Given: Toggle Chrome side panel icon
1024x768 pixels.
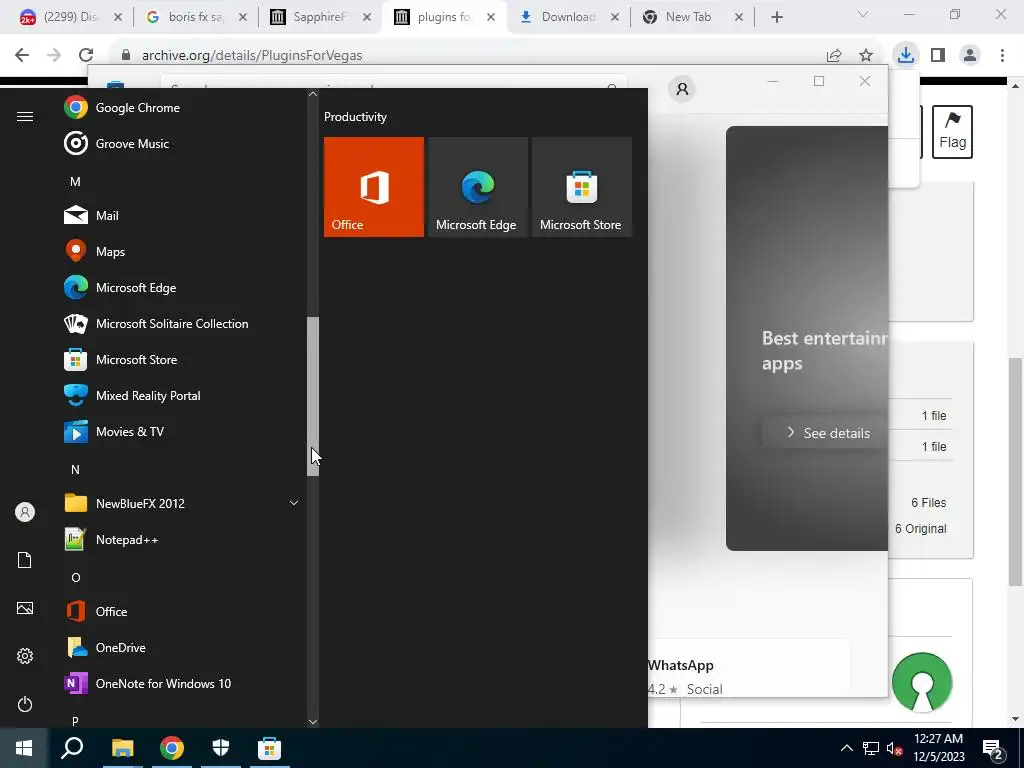Looking at the screenshot, I should [x=938, y=56].
